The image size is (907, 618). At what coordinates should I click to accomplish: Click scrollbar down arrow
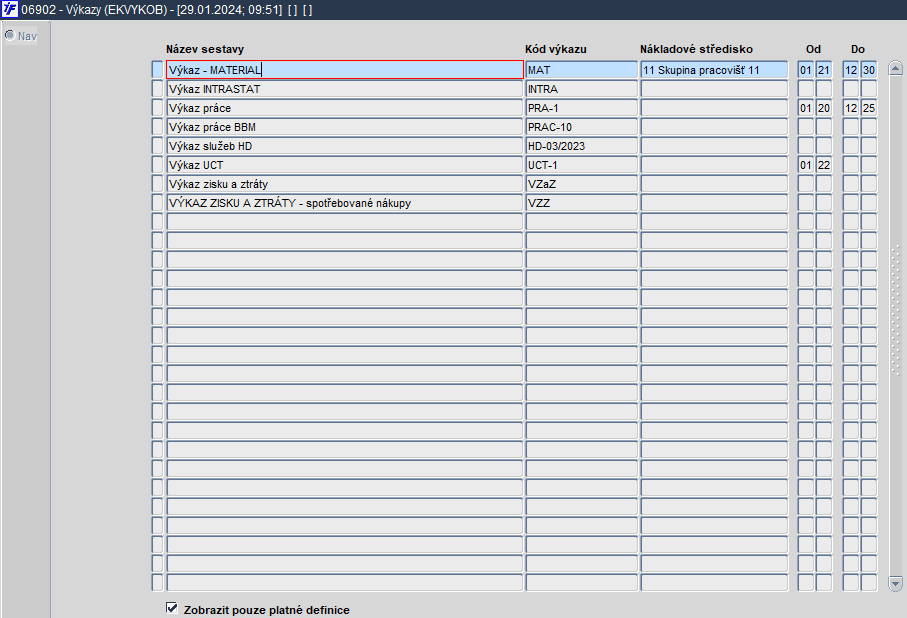[895, 583]
